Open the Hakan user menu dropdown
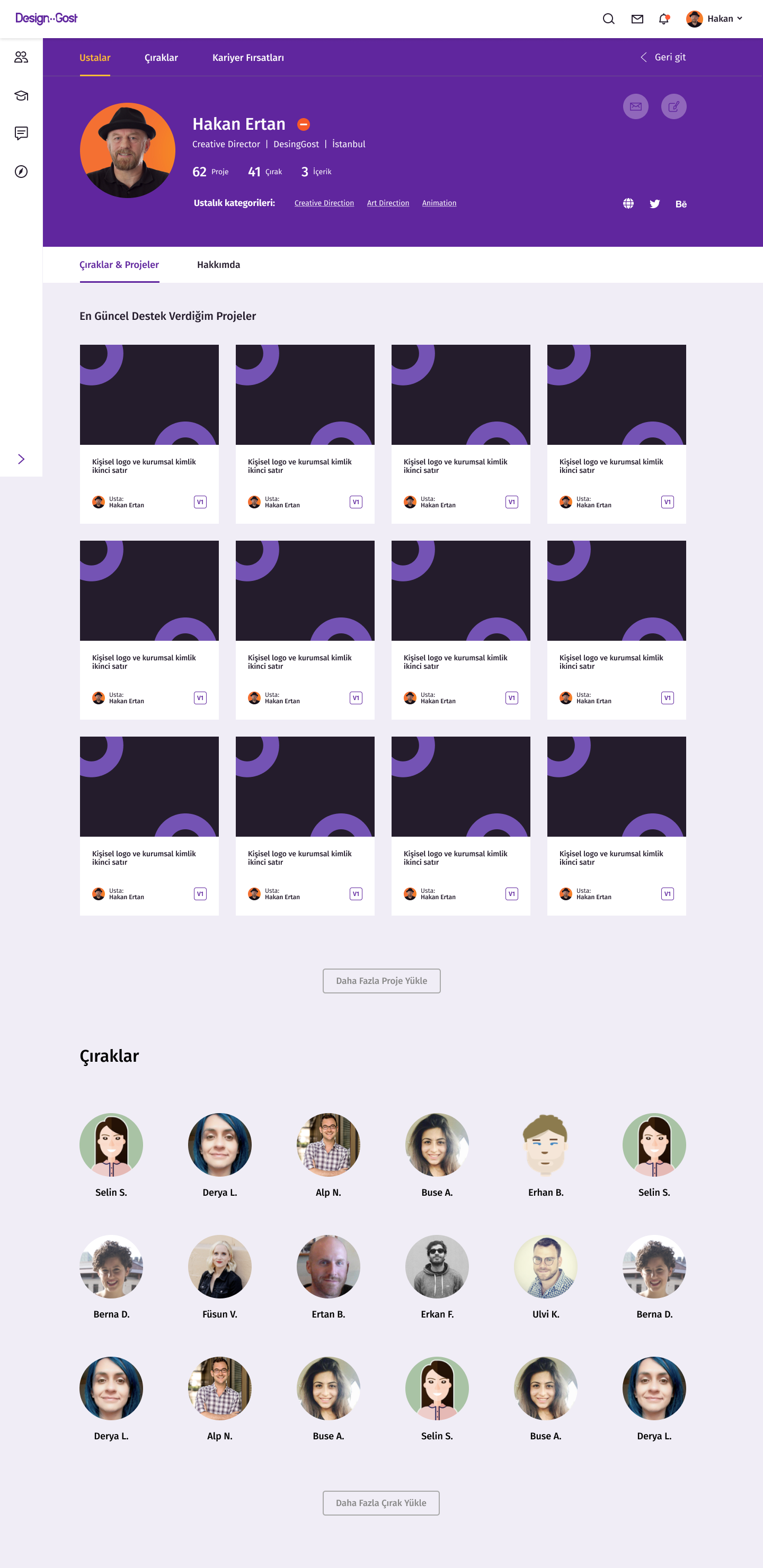763x1568 pixels. pos(714,19)
